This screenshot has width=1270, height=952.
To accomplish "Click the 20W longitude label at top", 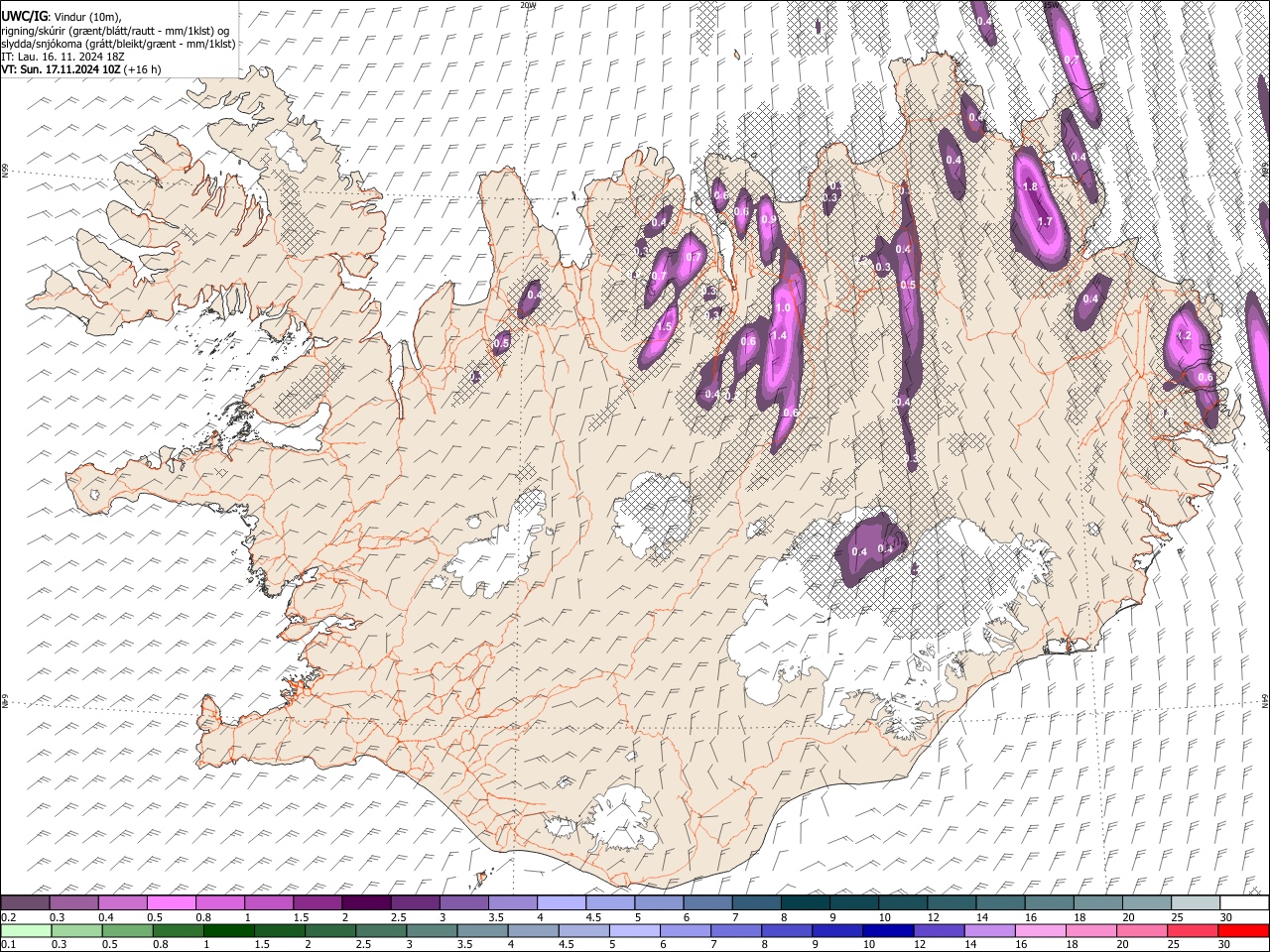I will [x=529, y=5].
